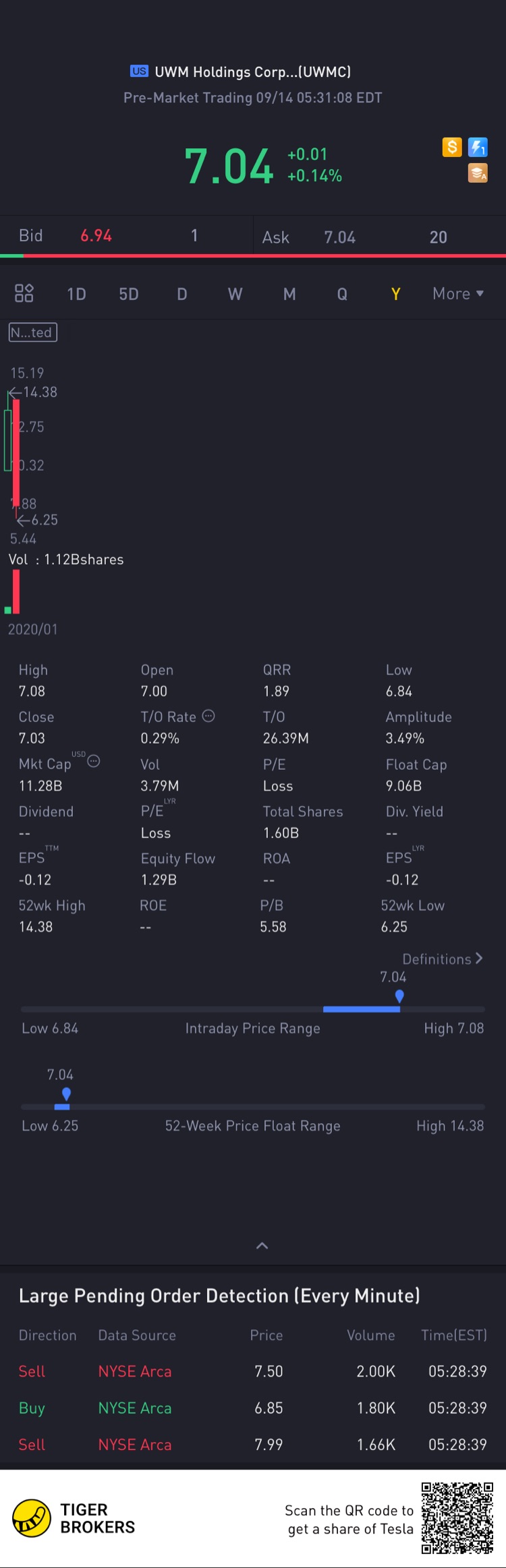Tap the 52-Week Price Range marker
506x1568 pixels.
[66, 1093]
